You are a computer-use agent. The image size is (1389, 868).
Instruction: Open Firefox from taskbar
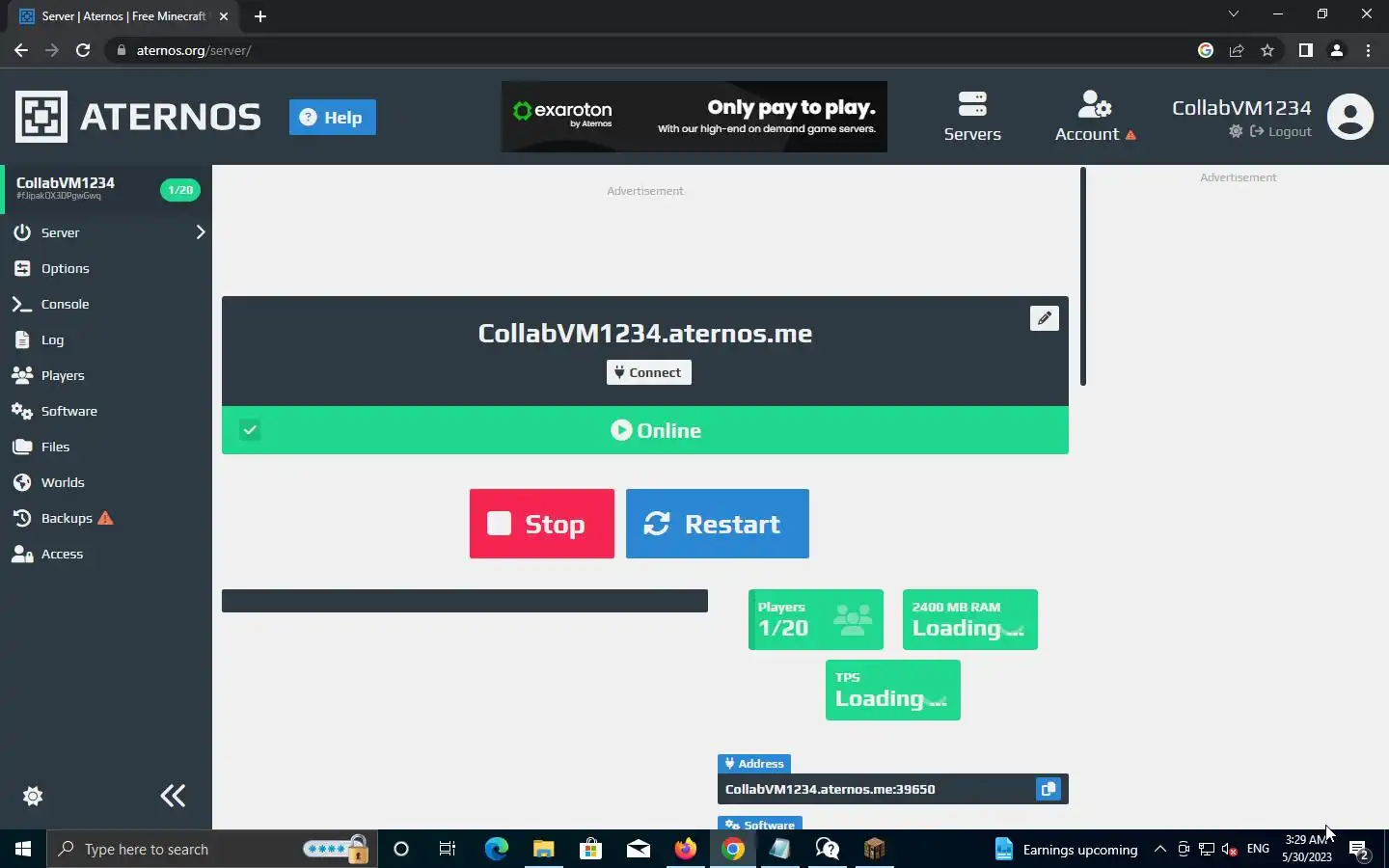pos(685,849)
